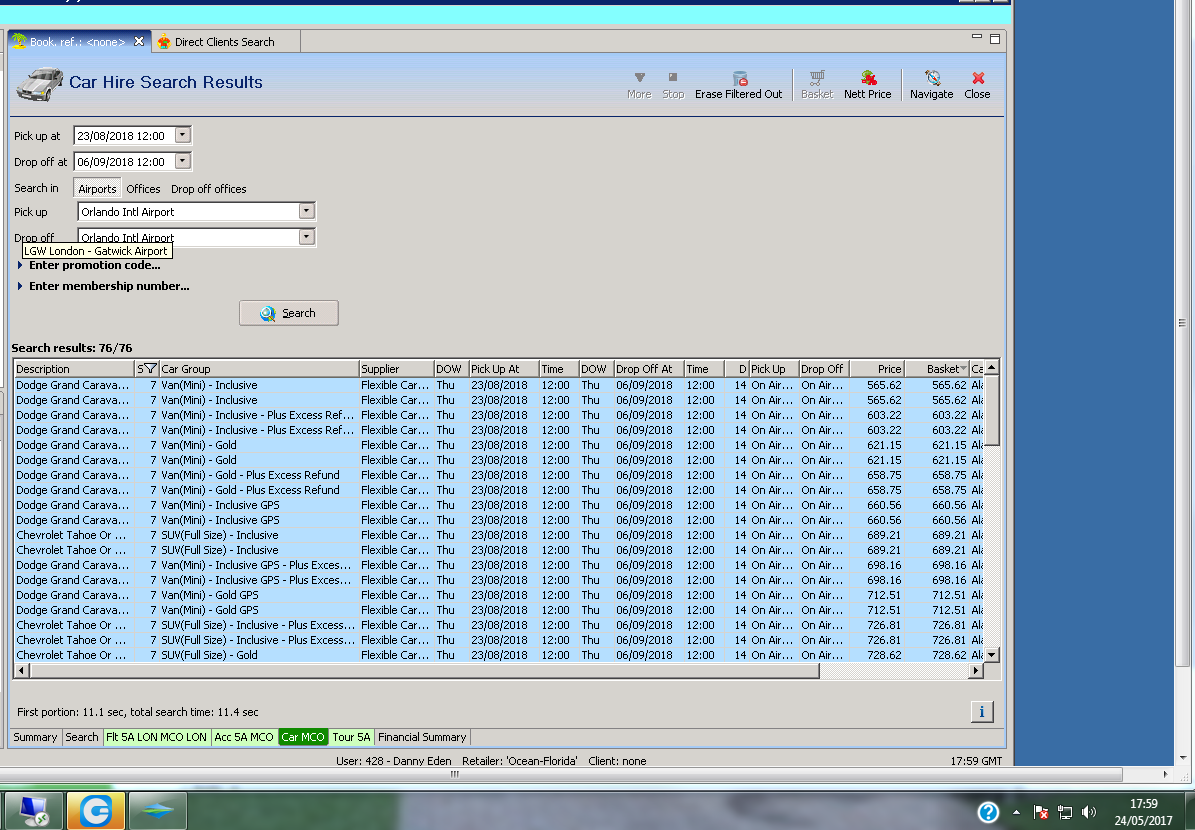Click the Search button
Screen dimensions: 1195x830
pos(289,313)
